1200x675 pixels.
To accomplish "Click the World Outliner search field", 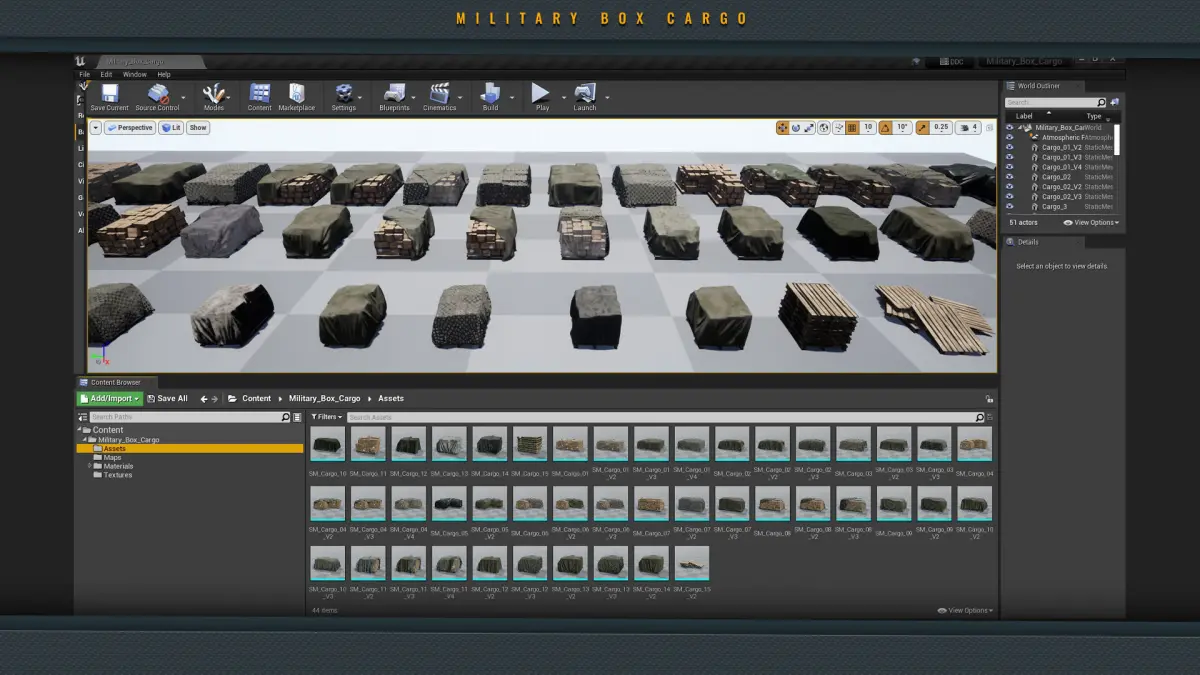I will [1056, 102].
